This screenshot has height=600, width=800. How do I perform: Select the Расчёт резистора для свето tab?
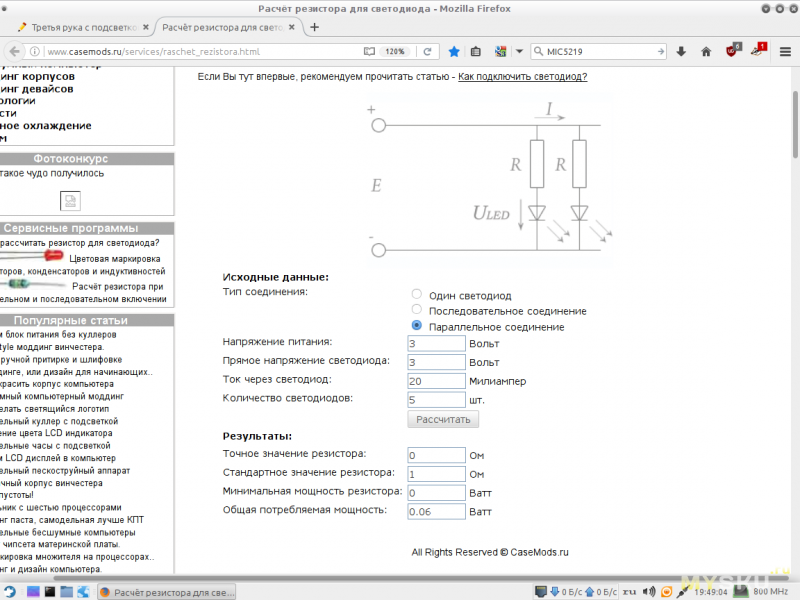222,28
